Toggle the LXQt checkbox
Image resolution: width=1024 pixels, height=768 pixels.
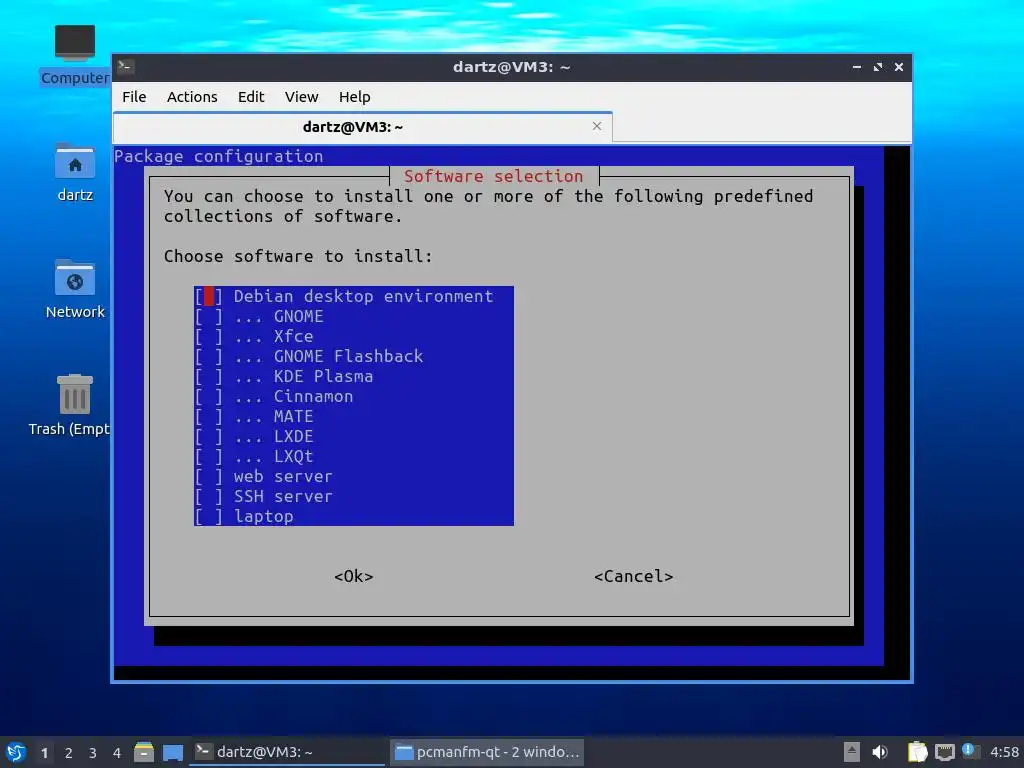[209, 456]
